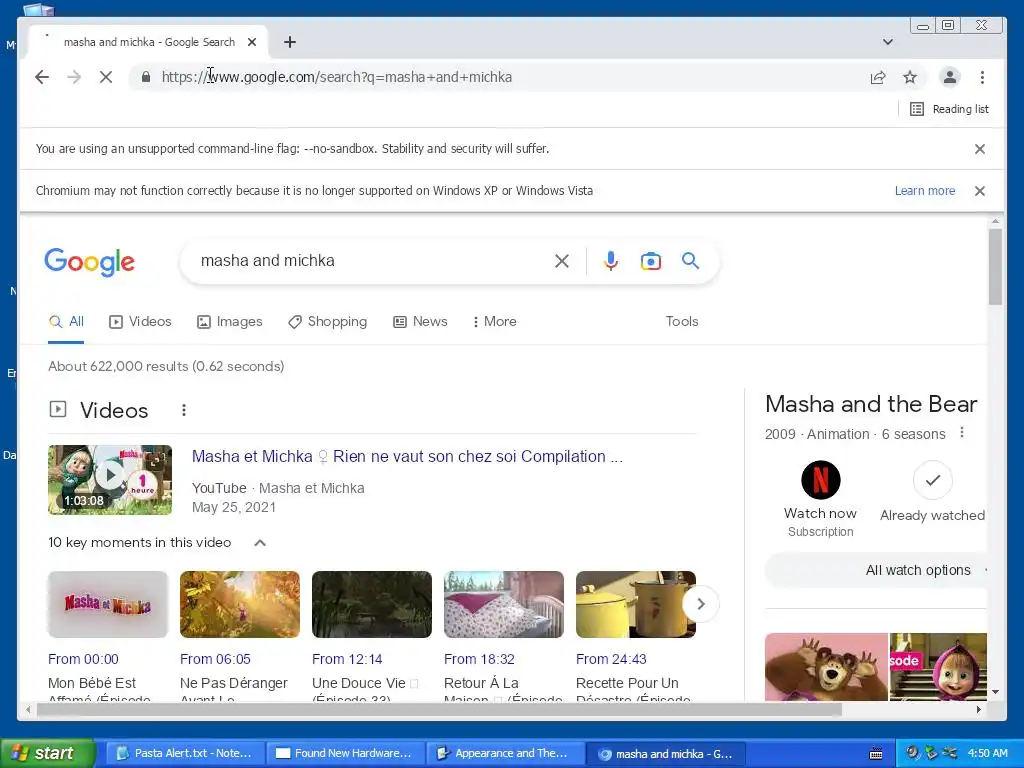Screen dimensions: 1024x768
Task: Open the Learn more link
Action: pos(925,191)
